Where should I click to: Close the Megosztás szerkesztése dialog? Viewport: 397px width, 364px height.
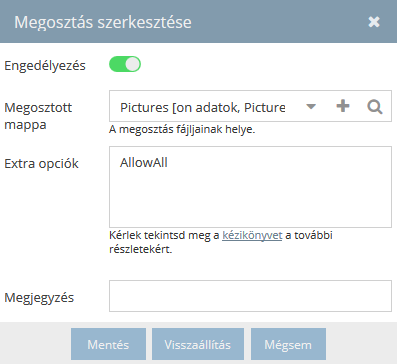374,22
